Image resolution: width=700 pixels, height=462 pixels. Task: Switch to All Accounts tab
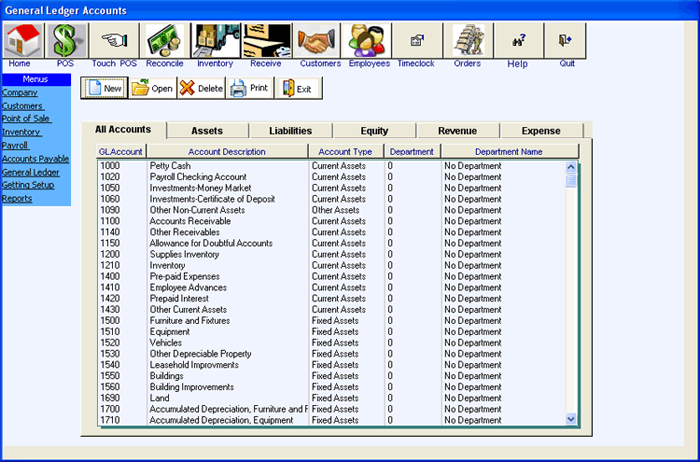[123, 129]
